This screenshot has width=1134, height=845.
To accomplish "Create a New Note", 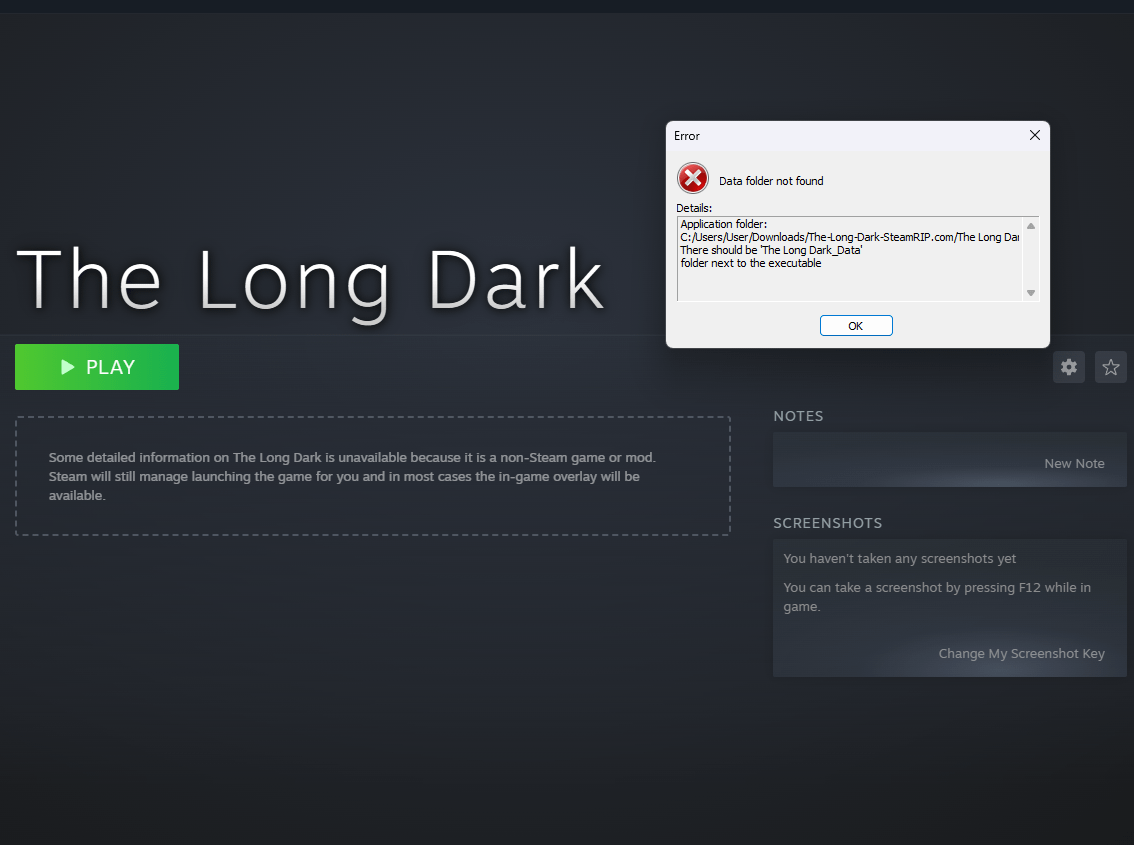I will (1074, 464).
